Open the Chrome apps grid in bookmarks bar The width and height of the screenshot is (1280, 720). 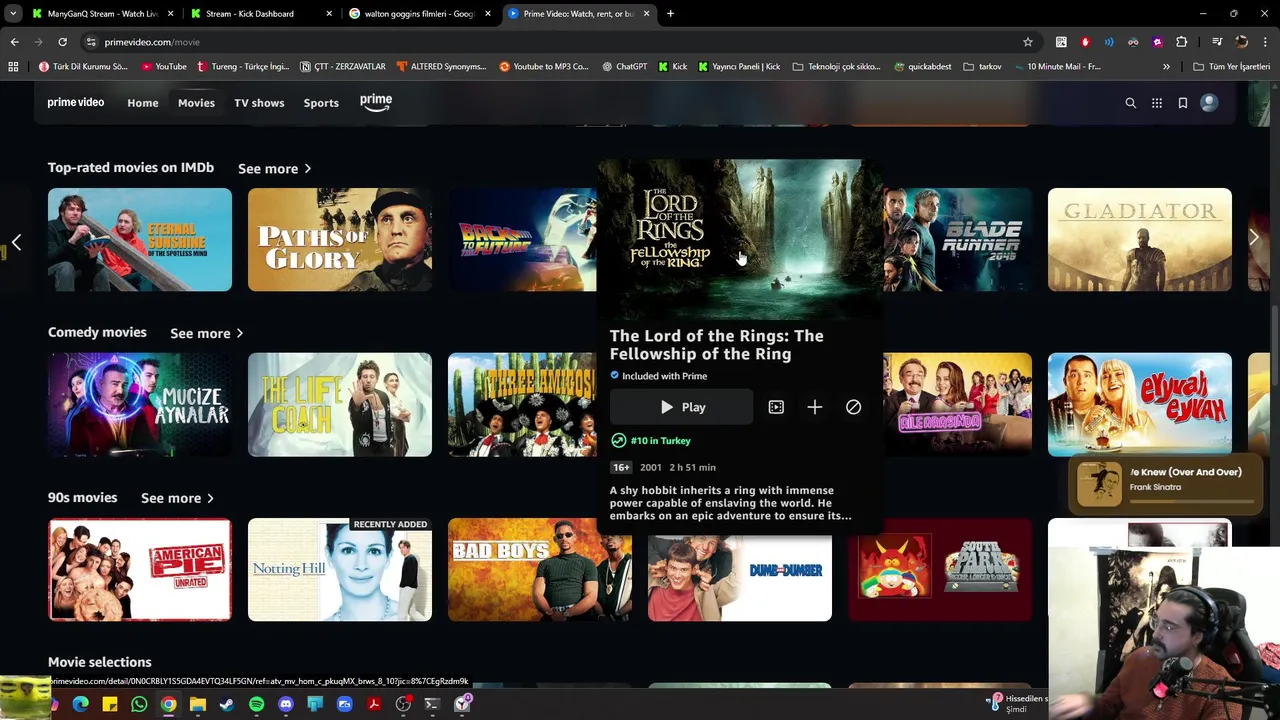pyautogui.click(x=13, y=67)
